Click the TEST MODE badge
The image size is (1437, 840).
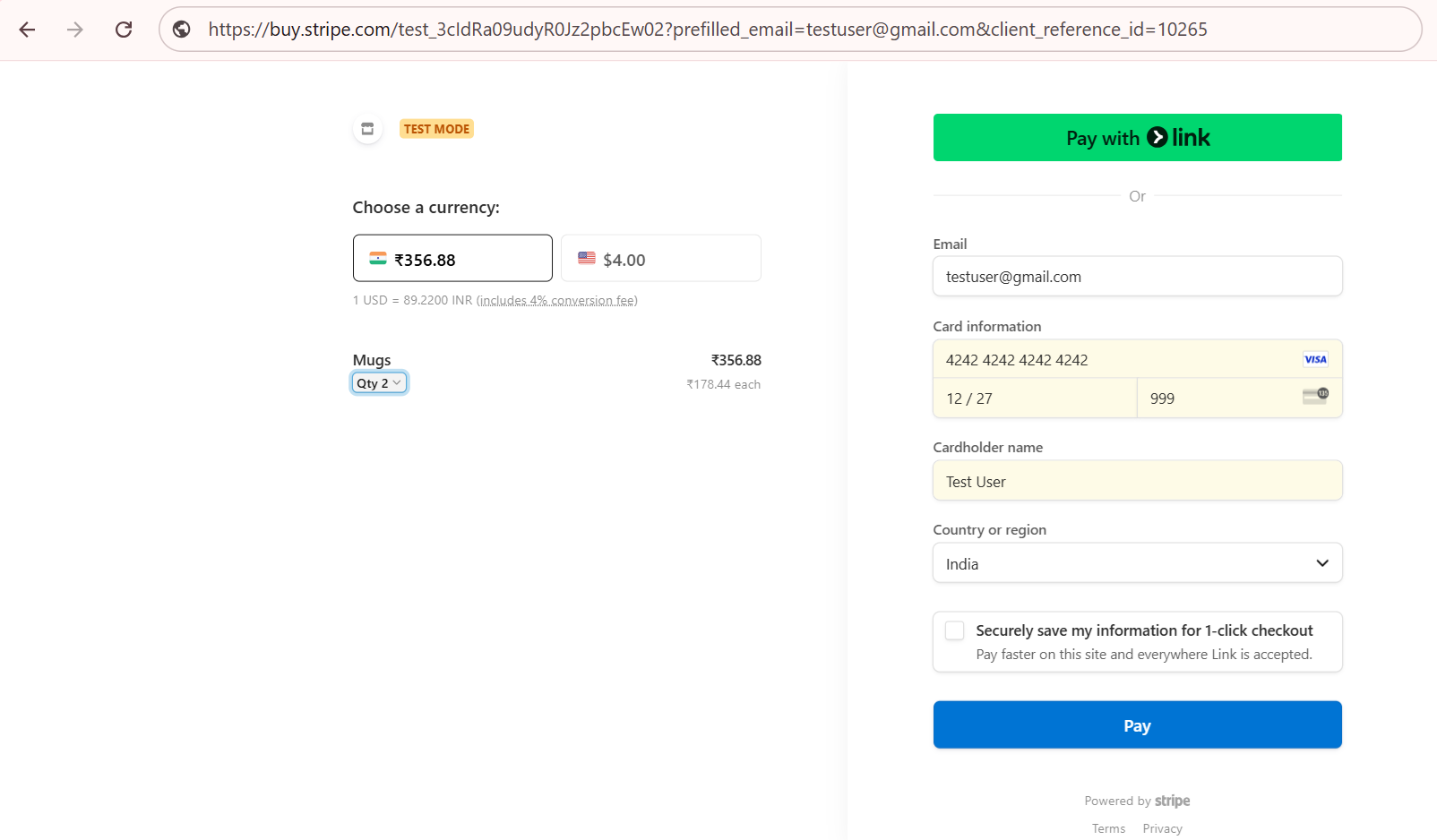click(436, 129)
